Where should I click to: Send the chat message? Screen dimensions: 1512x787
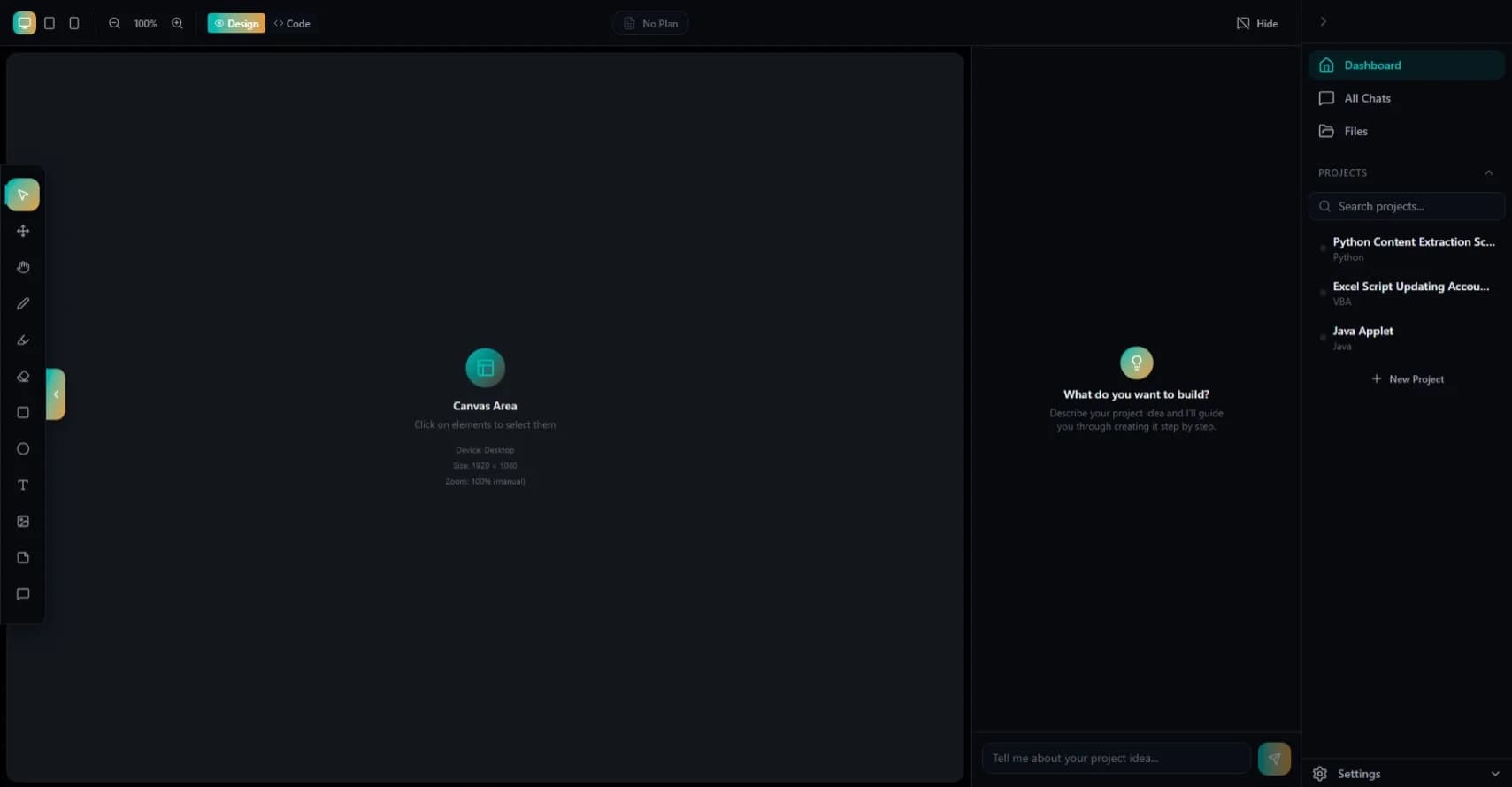[x=1274, y=758]
